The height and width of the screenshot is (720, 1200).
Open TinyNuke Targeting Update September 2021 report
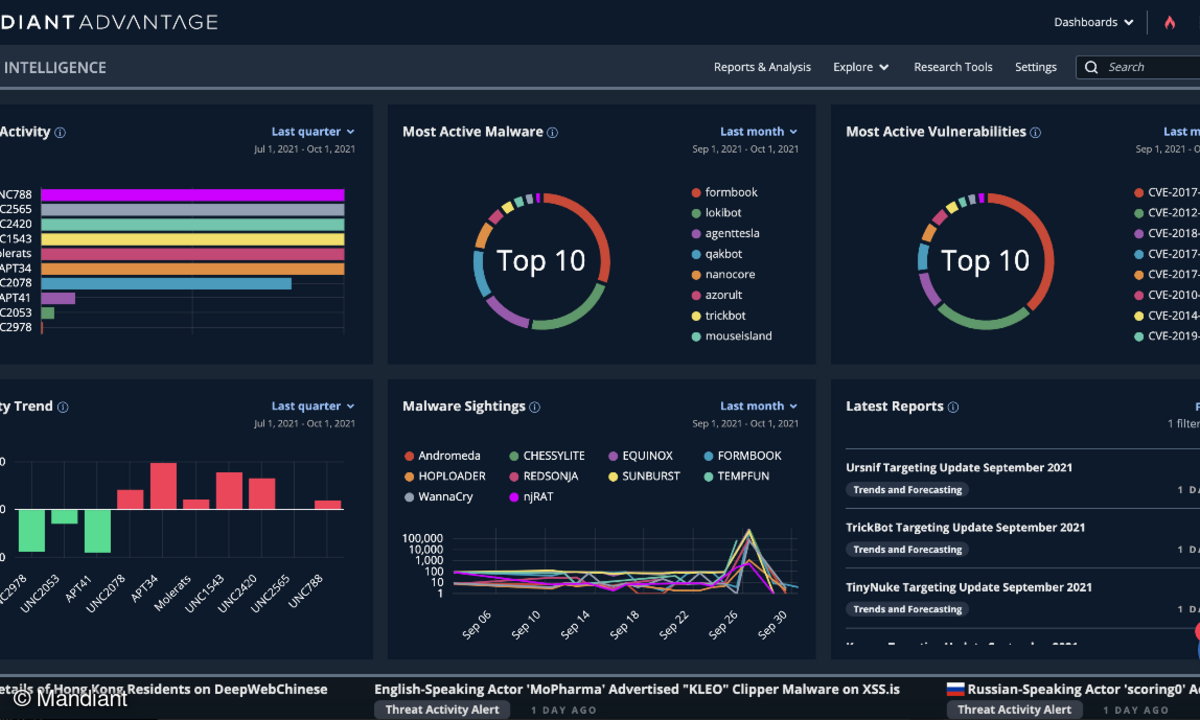click(969, 588)
